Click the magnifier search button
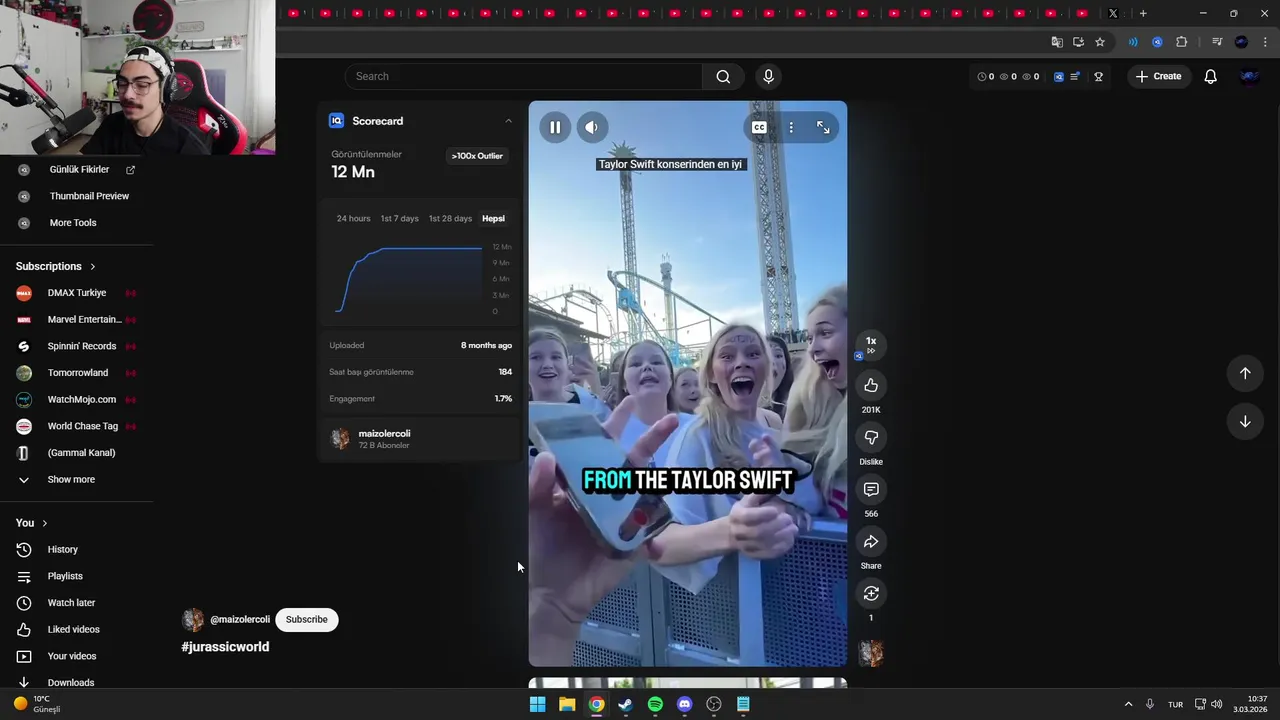Viewport: 1280px width, 720px height. [x=723, y=76]
